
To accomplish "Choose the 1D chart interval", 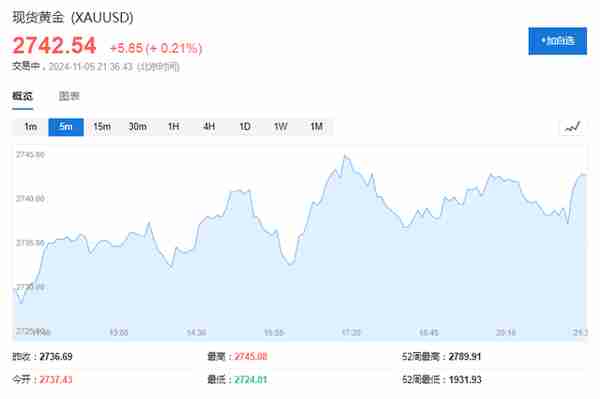I will pyautogui.click(x=245, y=127).
